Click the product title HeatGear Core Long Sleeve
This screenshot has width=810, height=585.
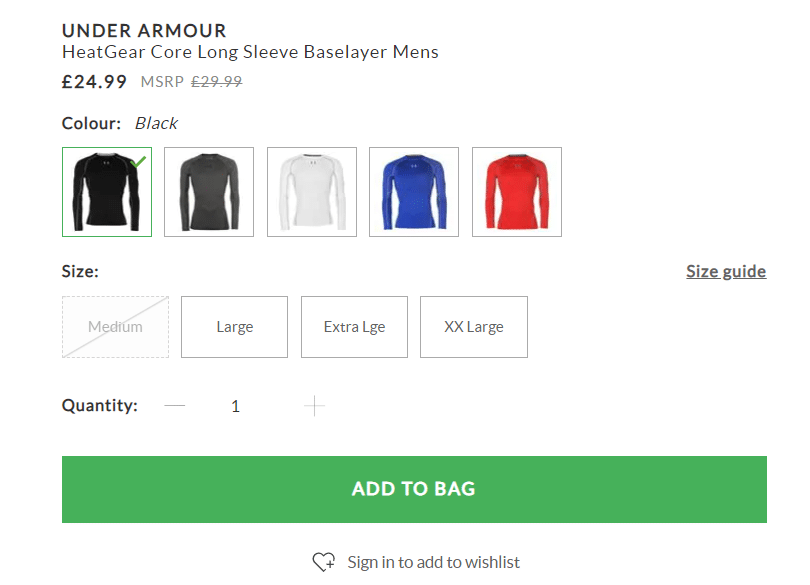click(249, 52)
